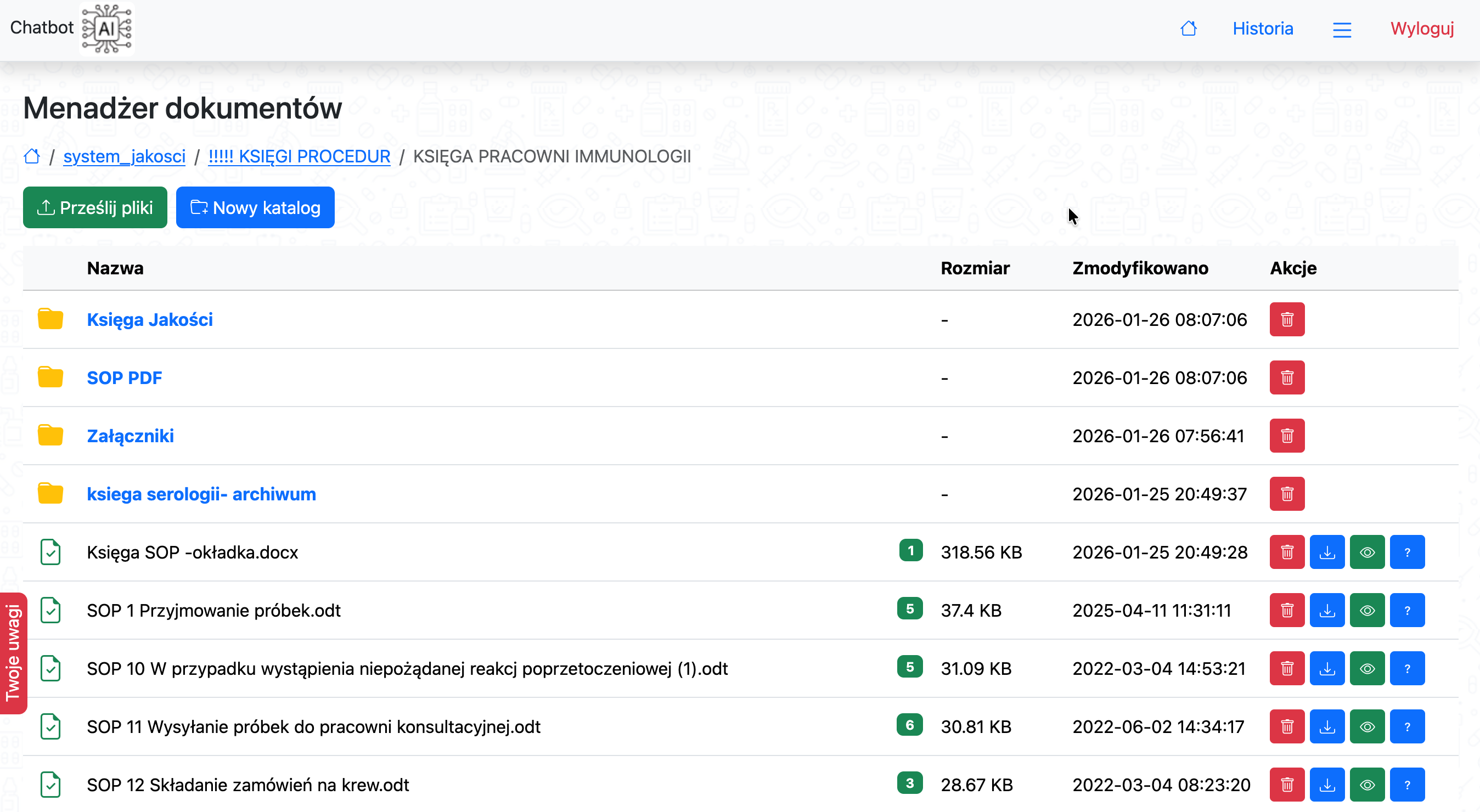Open the hamburger menu icon
1480x812 pixels.
pyautogui.click(x=1342, y=29)
